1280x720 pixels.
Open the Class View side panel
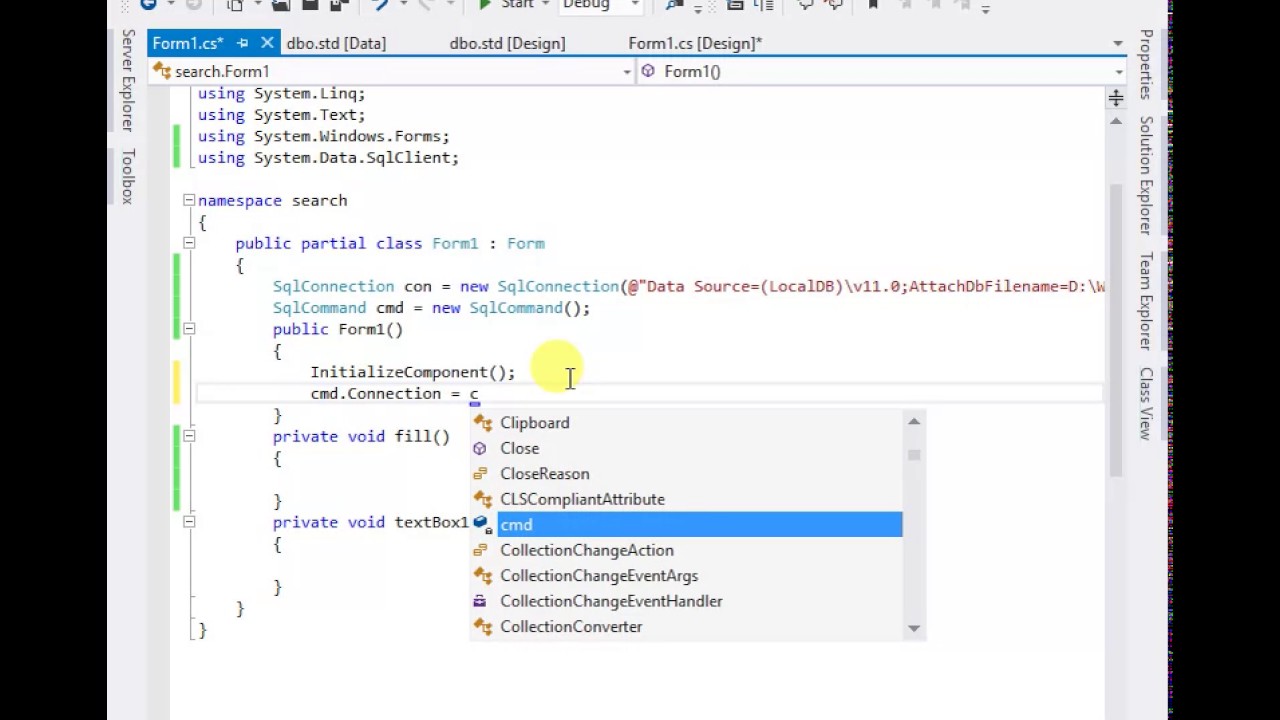[1146, 403]
